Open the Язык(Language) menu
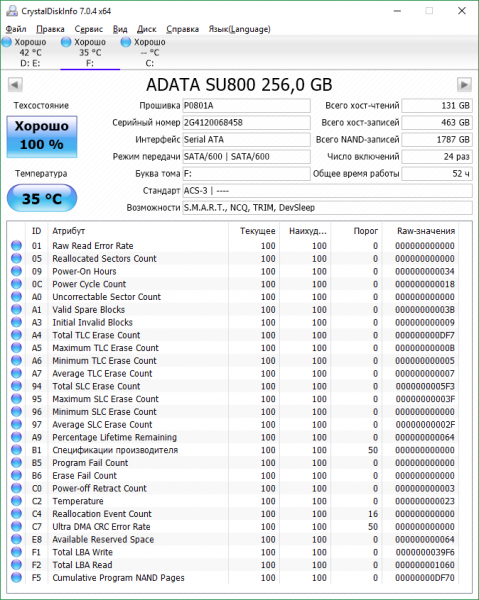Image resolution: width=479 pixels, height=600 pixels. pyautogui.click(x=239, y=29)
